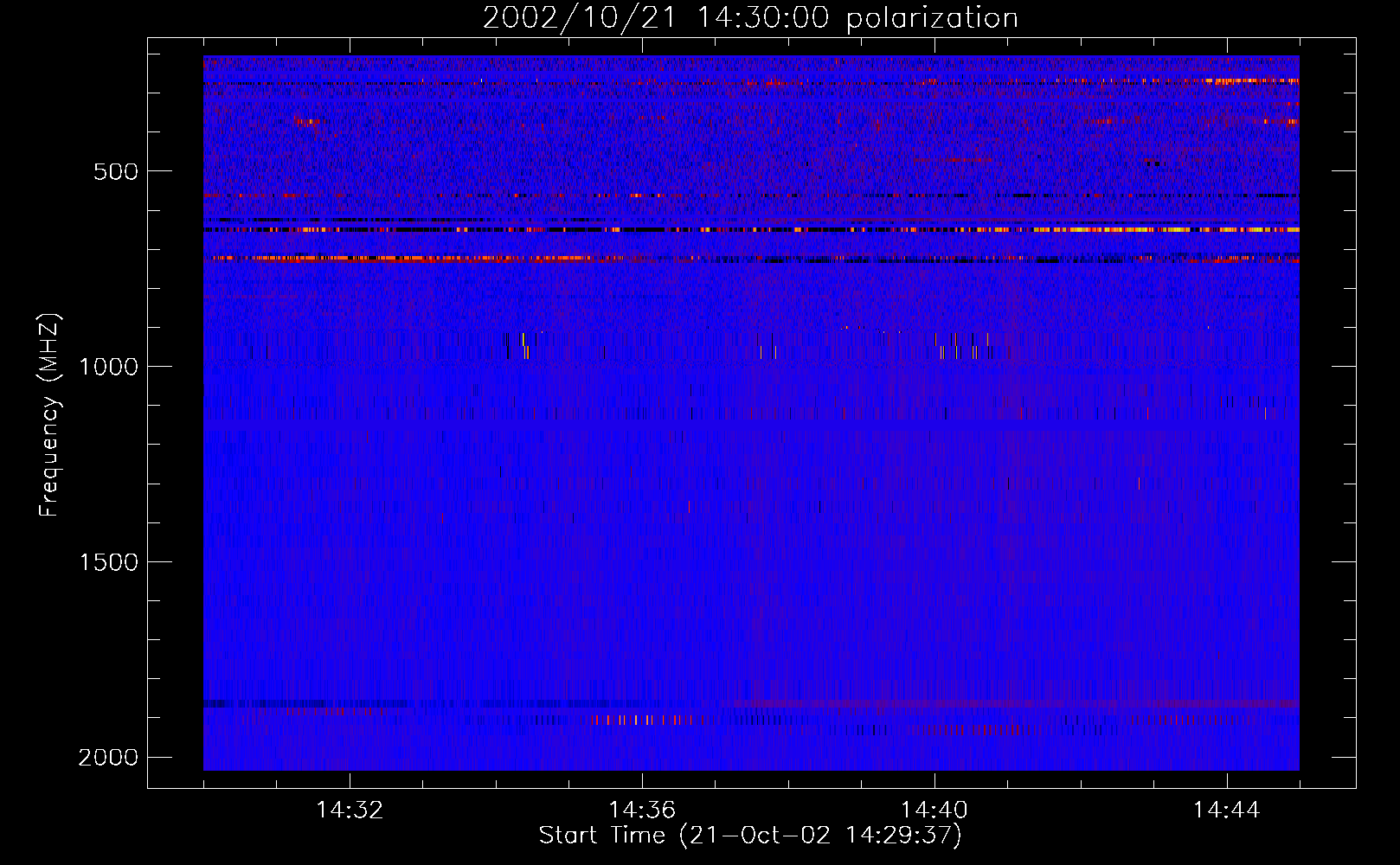1400x865 pixels.
Task: Click the polarization spectrogram plot area
Action: point(751,413)
